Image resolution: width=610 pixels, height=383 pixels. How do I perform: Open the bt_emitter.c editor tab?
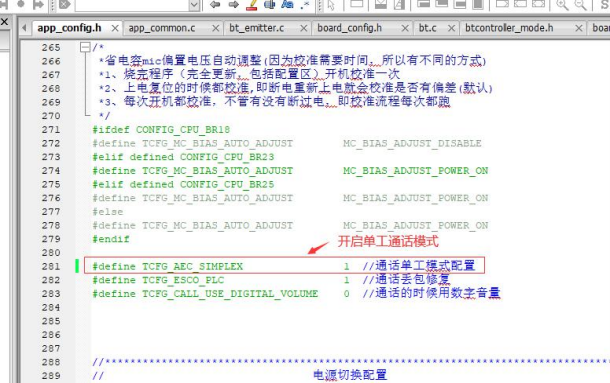click(x=256, y=28)
